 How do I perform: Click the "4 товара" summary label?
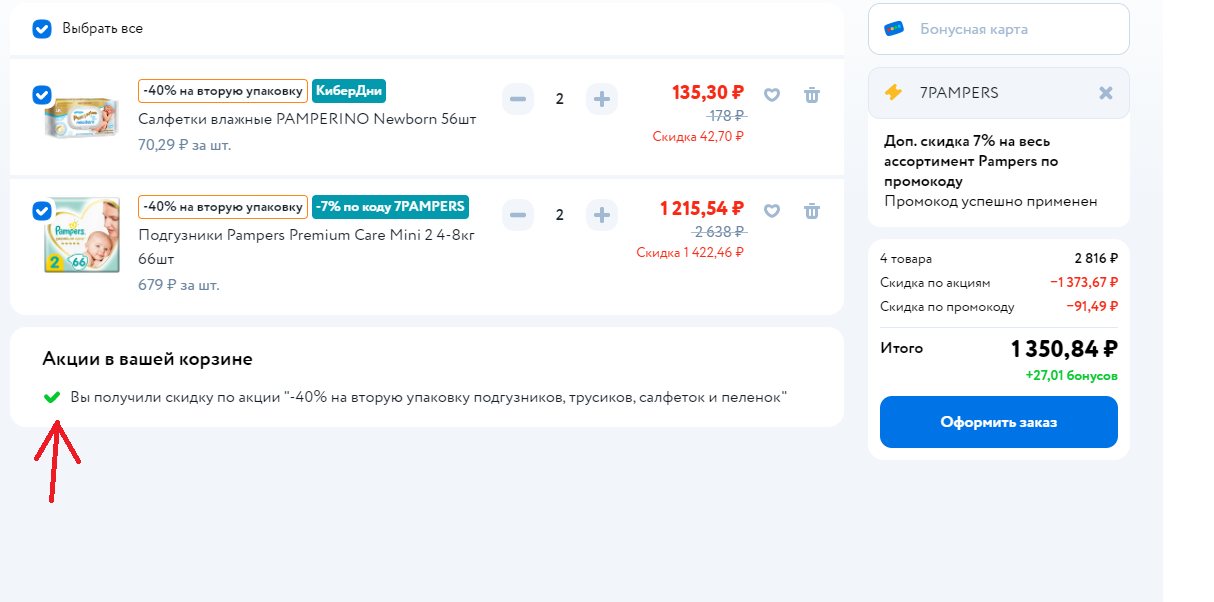pyautogui.click(x=906, y=259)
